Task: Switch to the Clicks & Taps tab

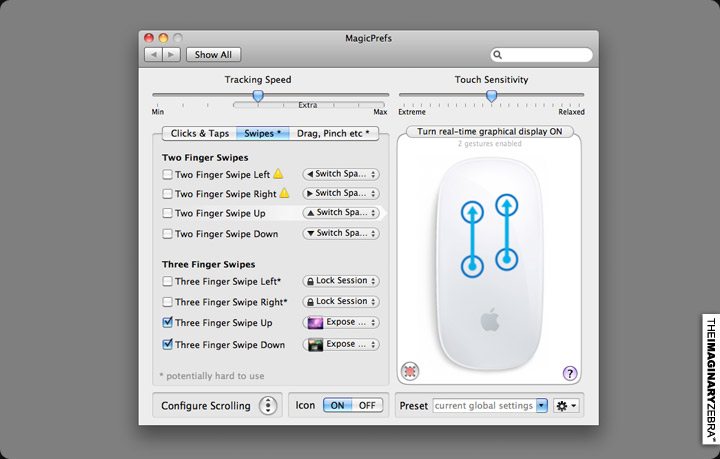Action: pos(199,133)
